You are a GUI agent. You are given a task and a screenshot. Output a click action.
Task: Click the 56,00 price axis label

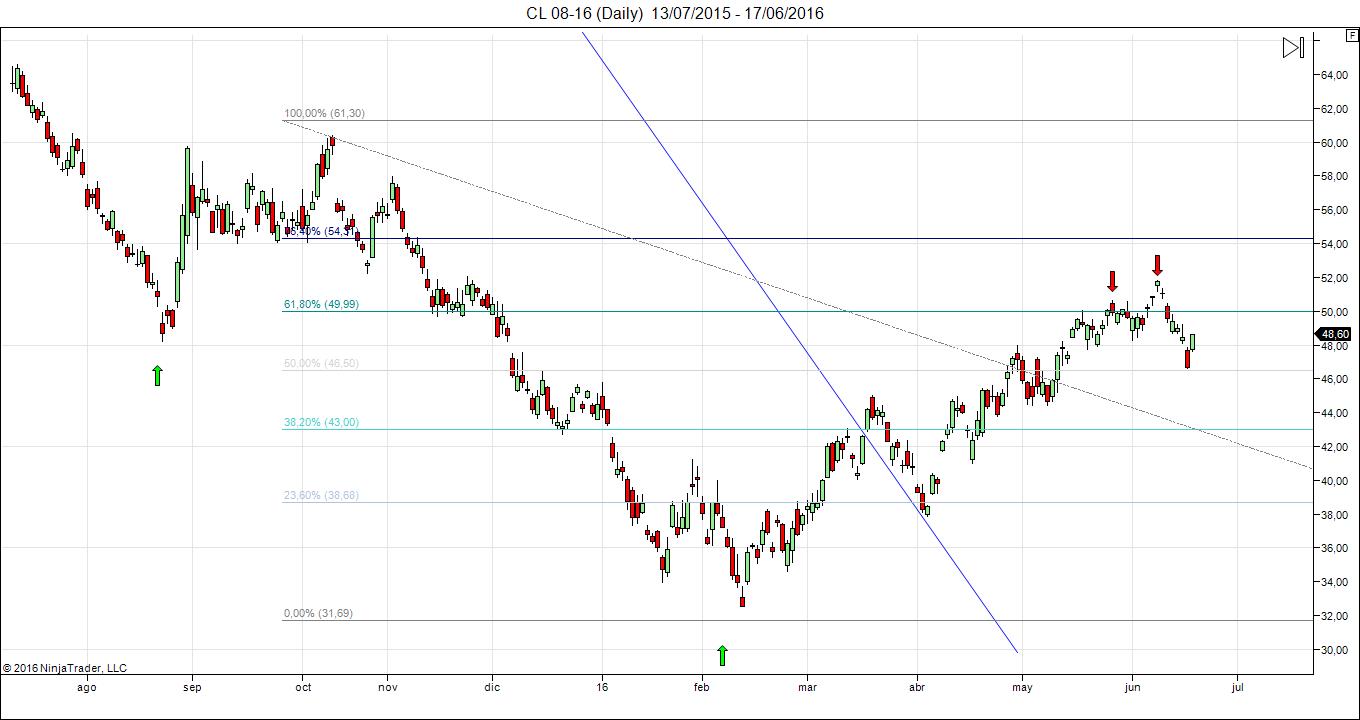[x=1335, y=211]
